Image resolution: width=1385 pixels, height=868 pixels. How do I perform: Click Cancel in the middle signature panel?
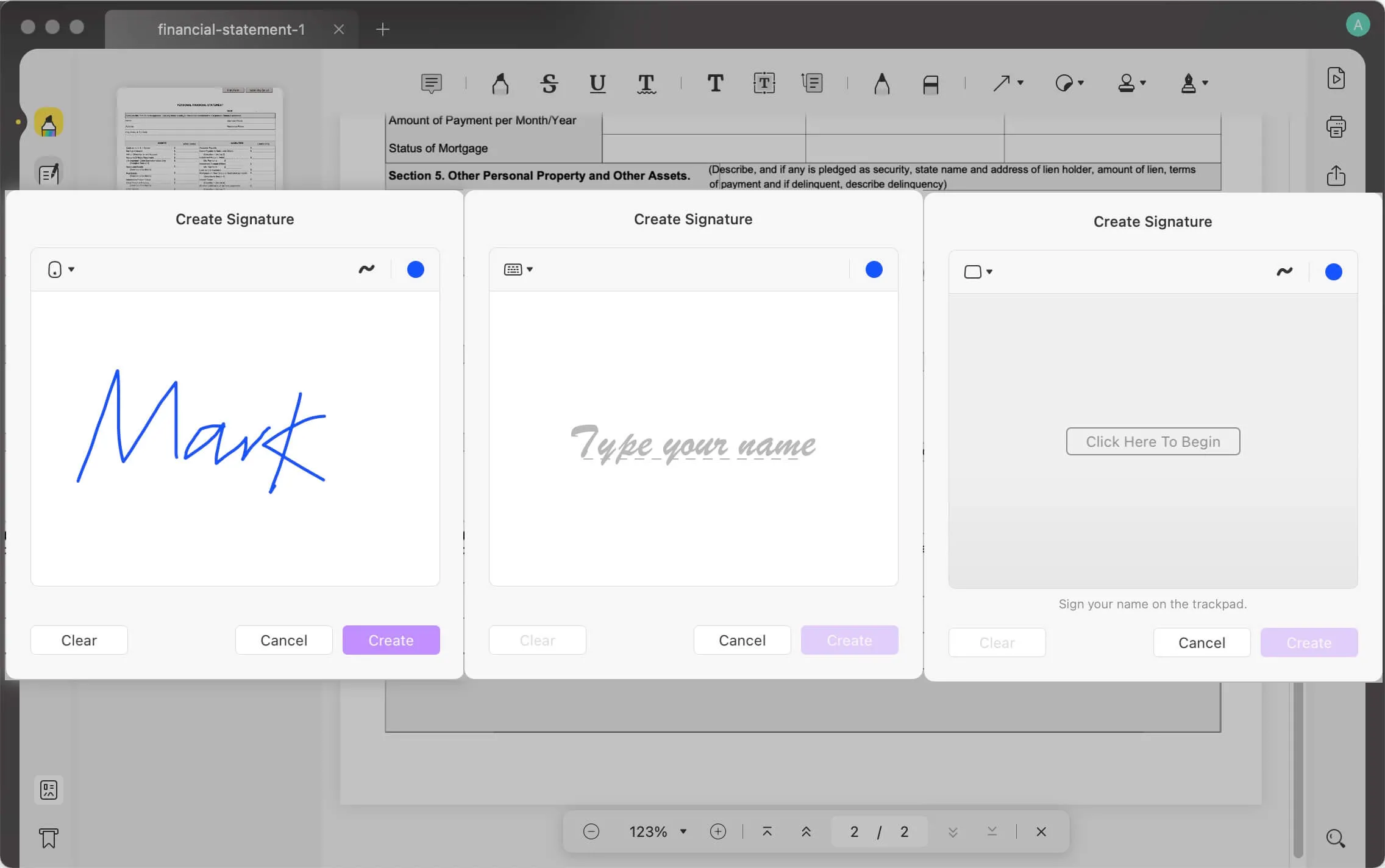[742, 640]
